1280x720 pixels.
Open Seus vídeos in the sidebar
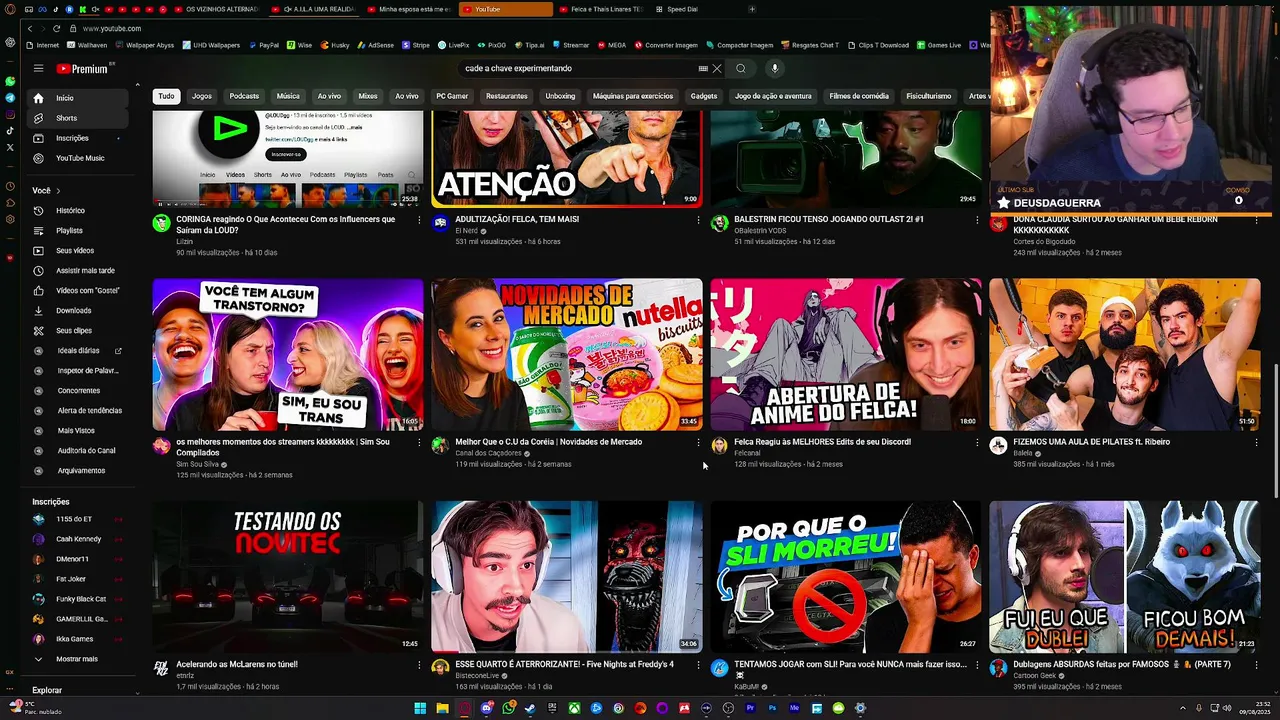(80, 250)
